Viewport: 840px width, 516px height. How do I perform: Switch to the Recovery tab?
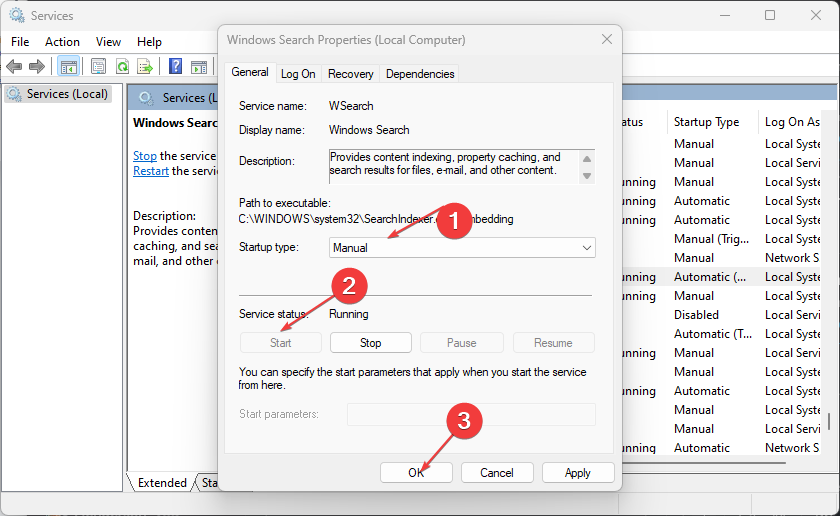(x=350, y=74)
